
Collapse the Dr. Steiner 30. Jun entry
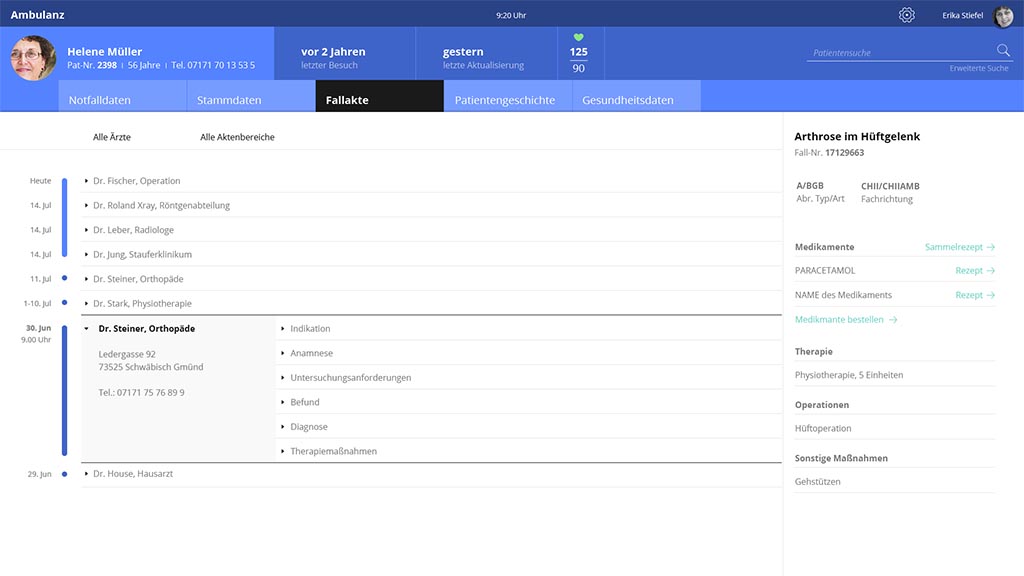pos(146,328)
